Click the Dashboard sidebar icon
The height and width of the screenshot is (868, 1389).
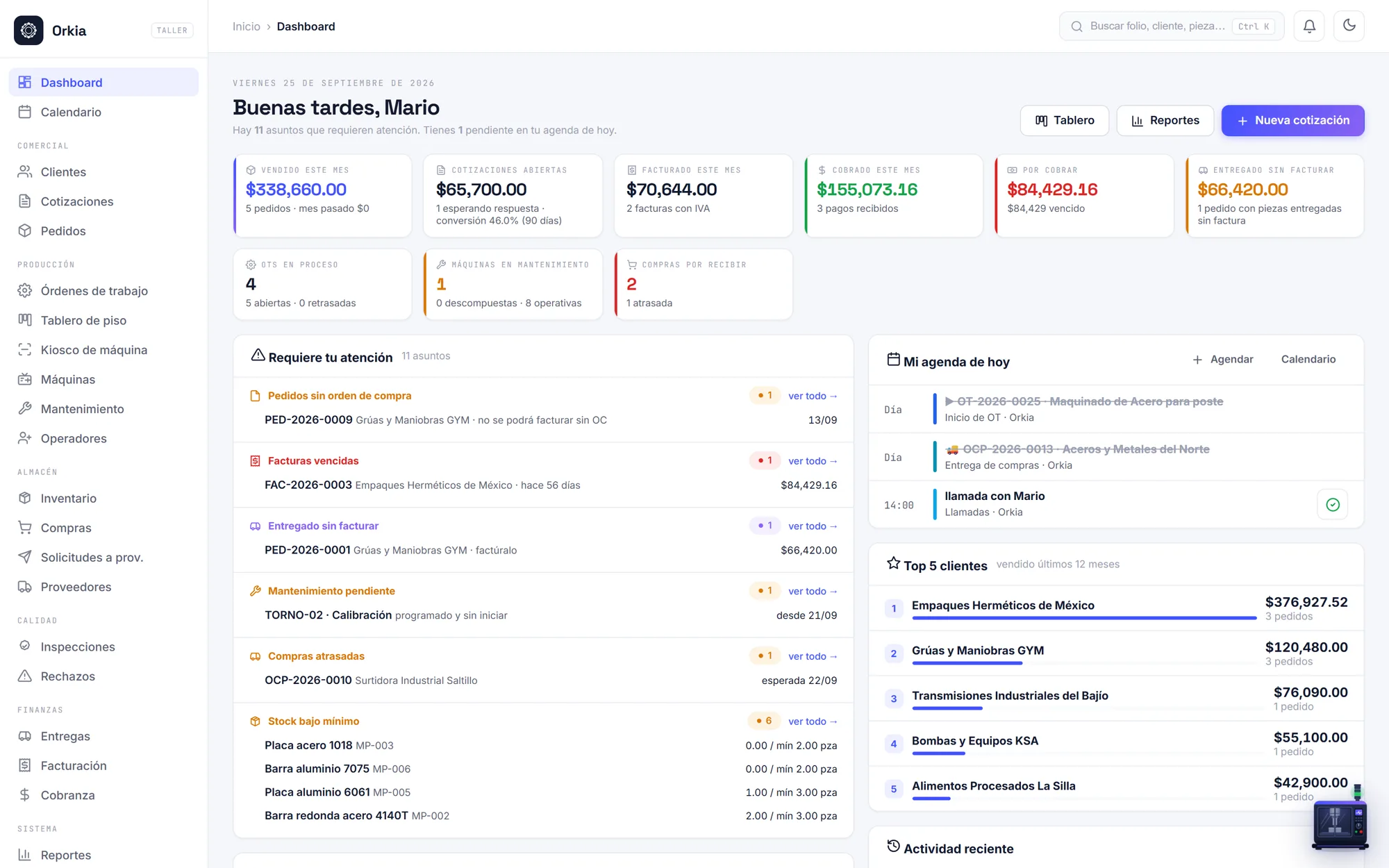pyautogui.click(x=25, y=82)
